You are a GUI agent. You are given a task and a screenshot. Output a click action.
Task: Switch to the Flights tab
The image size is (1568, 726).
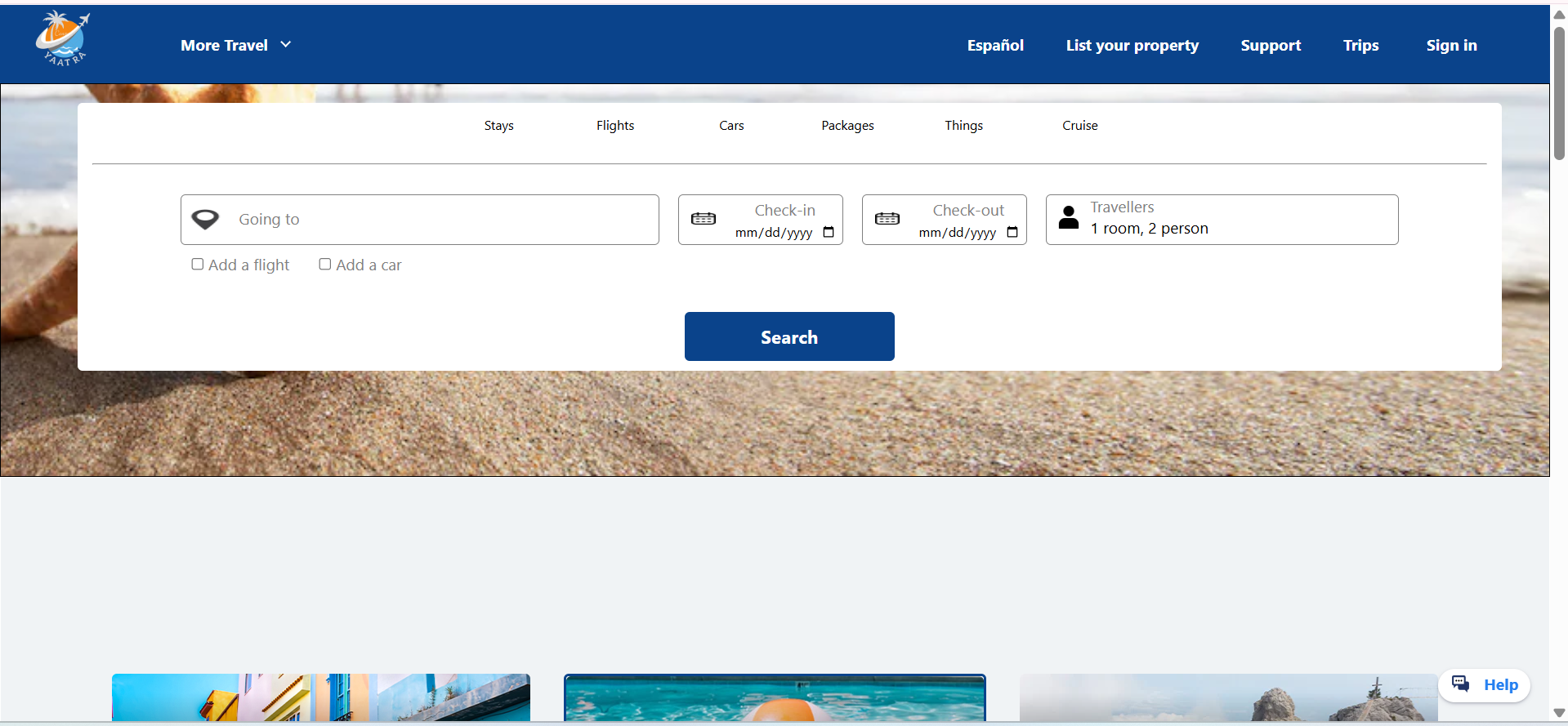pos(615,126)
